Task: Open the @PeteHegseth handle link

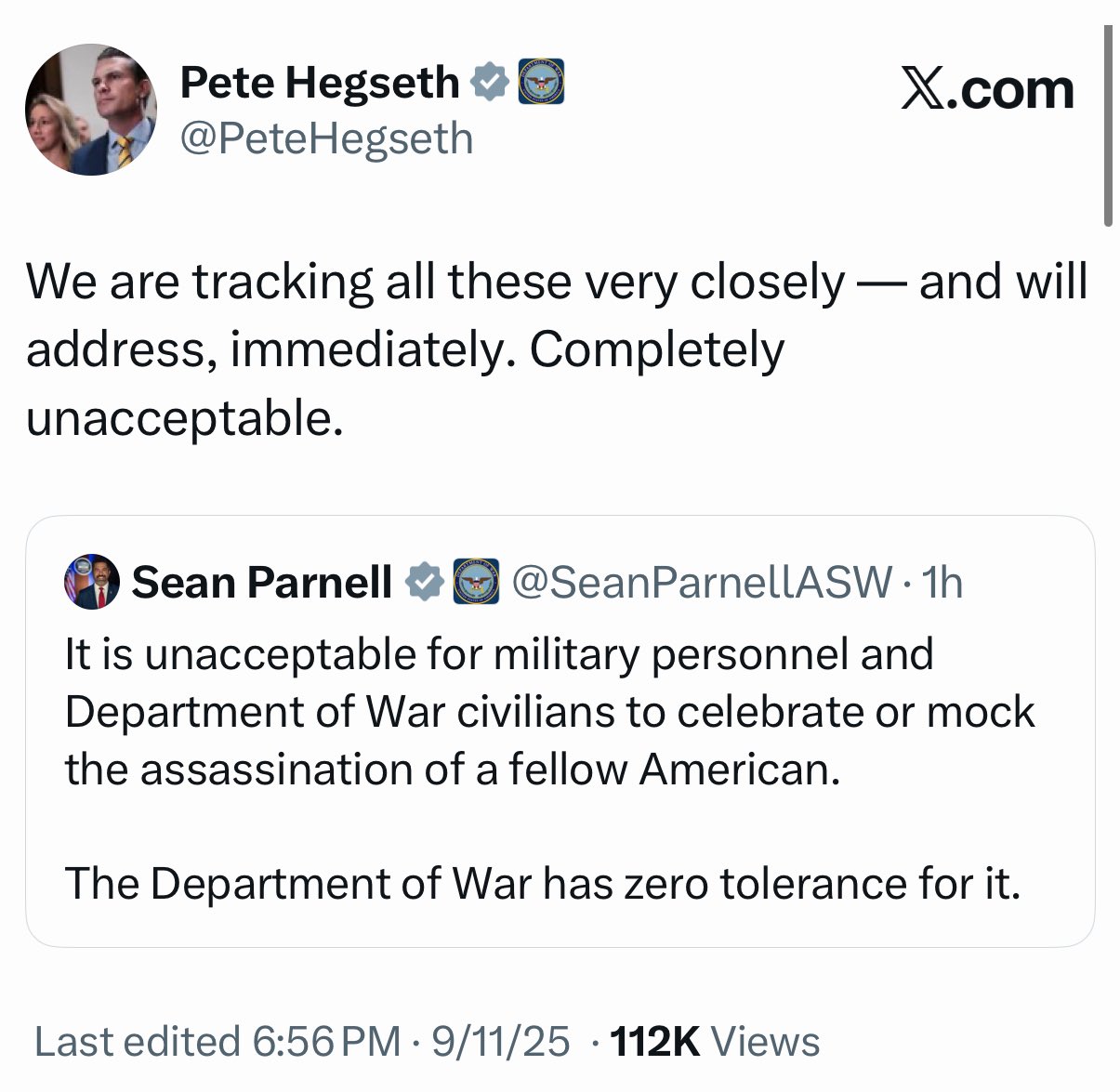Action: point(326,138)
